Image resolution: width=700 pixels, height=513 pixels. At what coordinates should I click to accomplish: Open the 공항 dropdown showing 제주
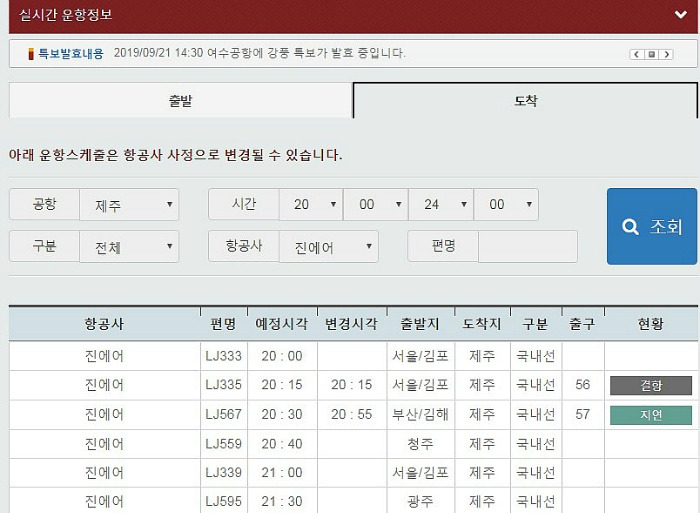pos(129,204)
